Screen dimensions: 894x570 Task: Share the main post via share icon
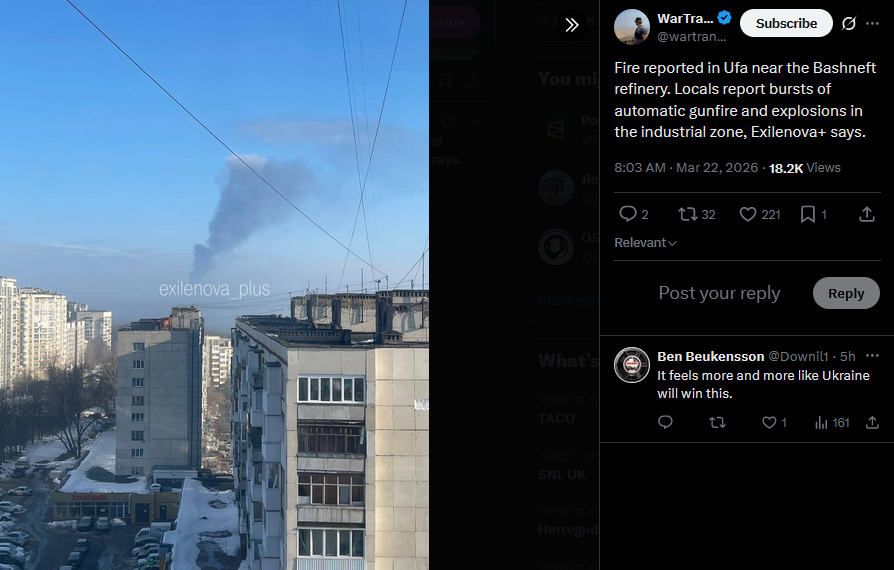(867, 214)
